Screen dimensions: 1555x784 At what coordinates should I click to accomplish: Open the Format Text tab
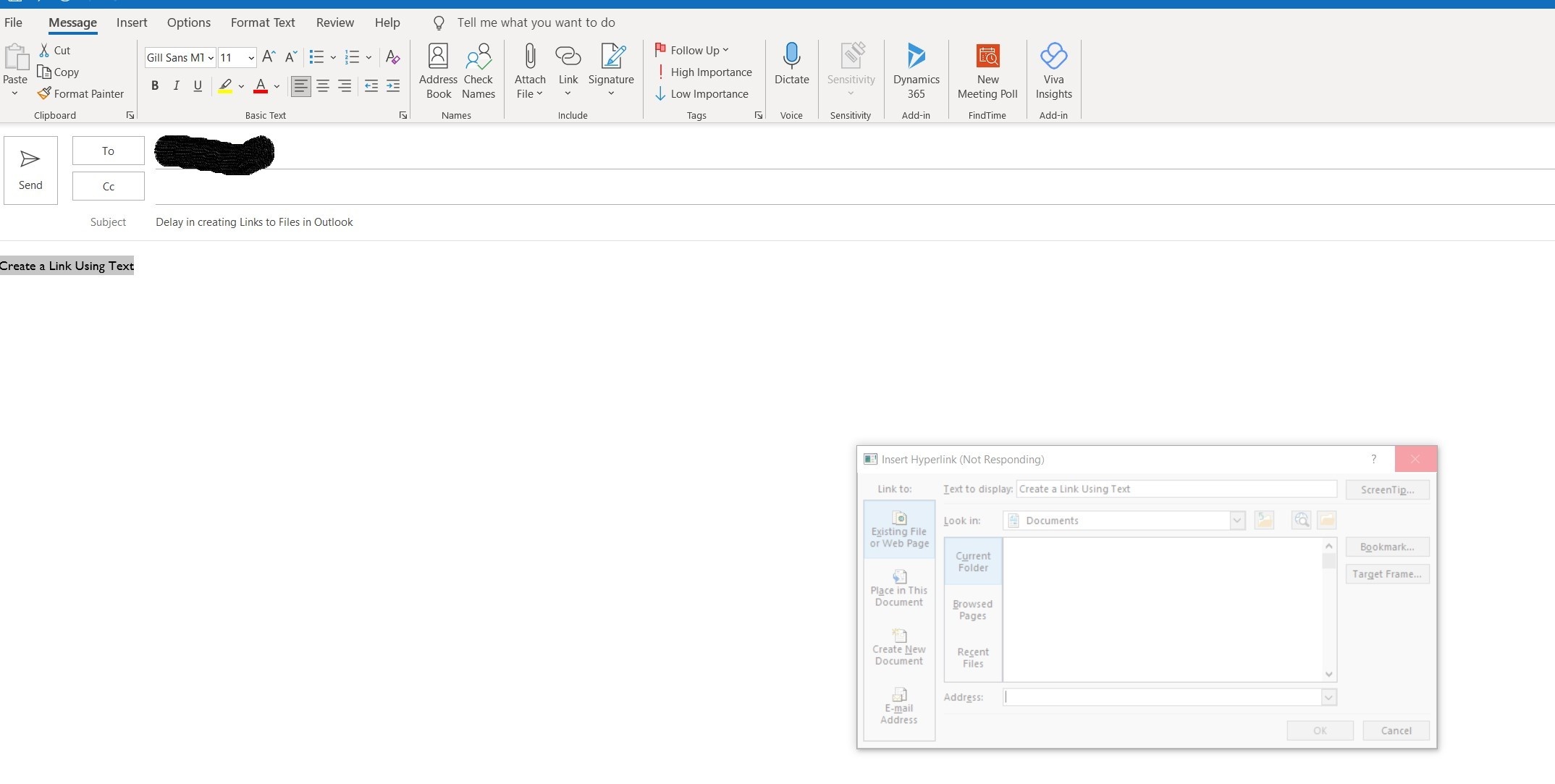263,22
